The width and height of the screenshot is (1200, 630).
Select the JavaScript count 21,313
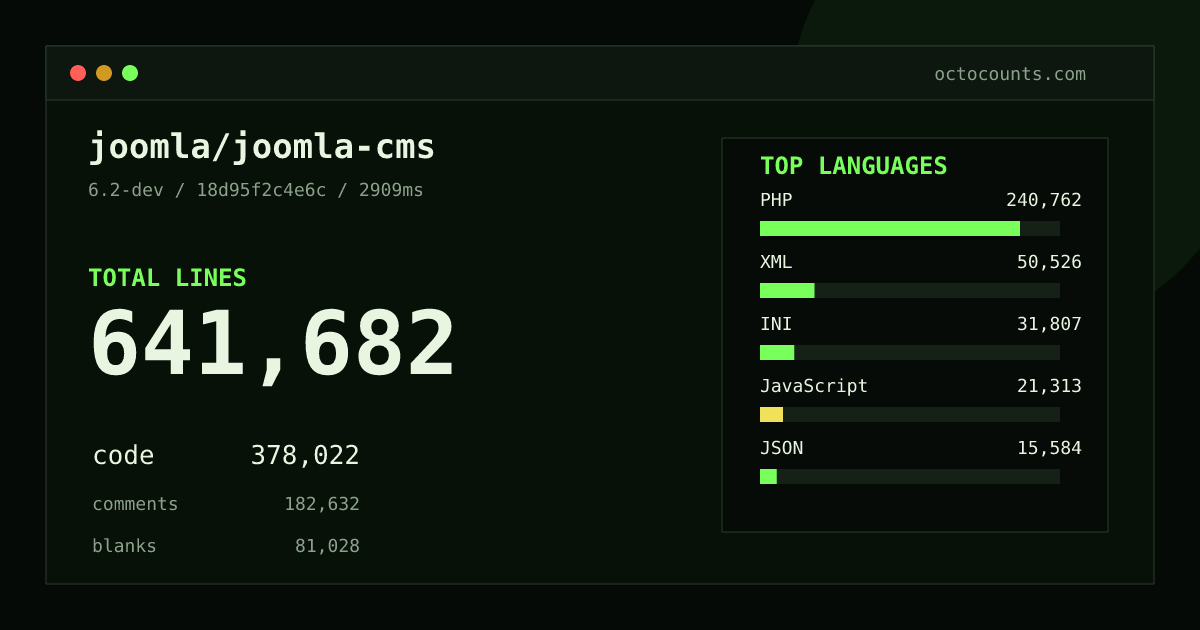click(x=1049, y=386)
